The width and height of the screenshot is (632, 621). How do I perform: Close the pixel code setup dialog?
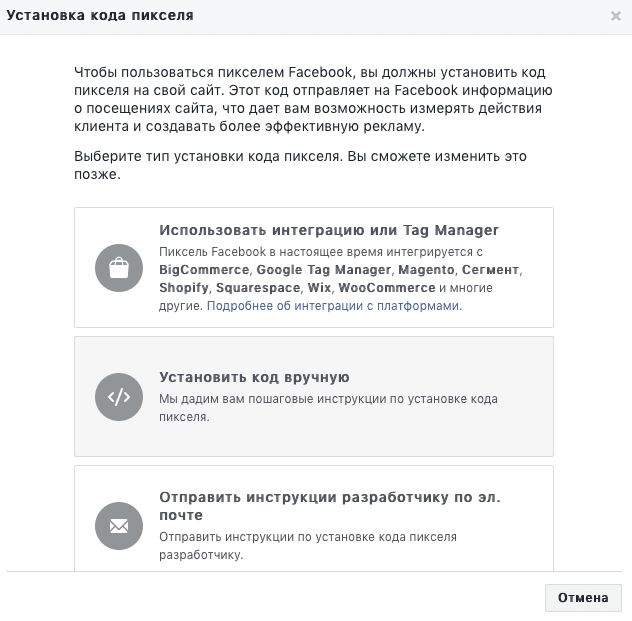click(615, 16)
